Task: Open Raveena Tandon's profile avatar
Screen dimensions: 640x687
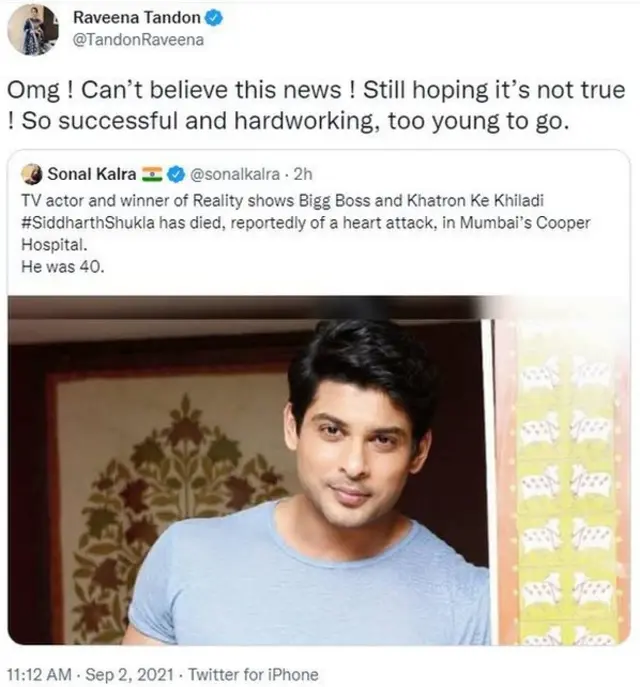Action: 33,30
